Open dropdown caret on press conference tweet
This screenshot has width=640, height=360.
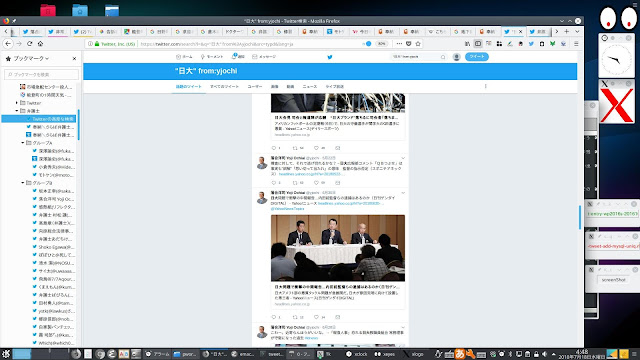pos(403,193)
